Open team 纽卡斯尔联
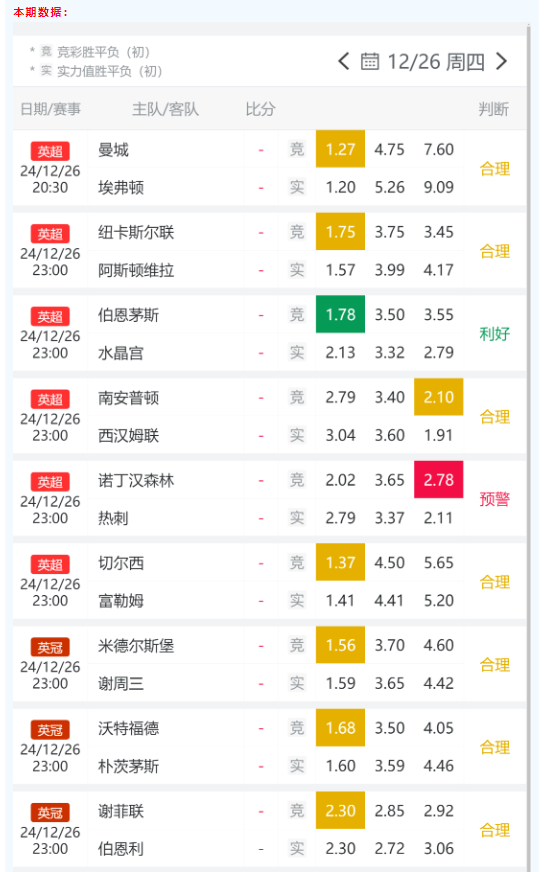 136,232
